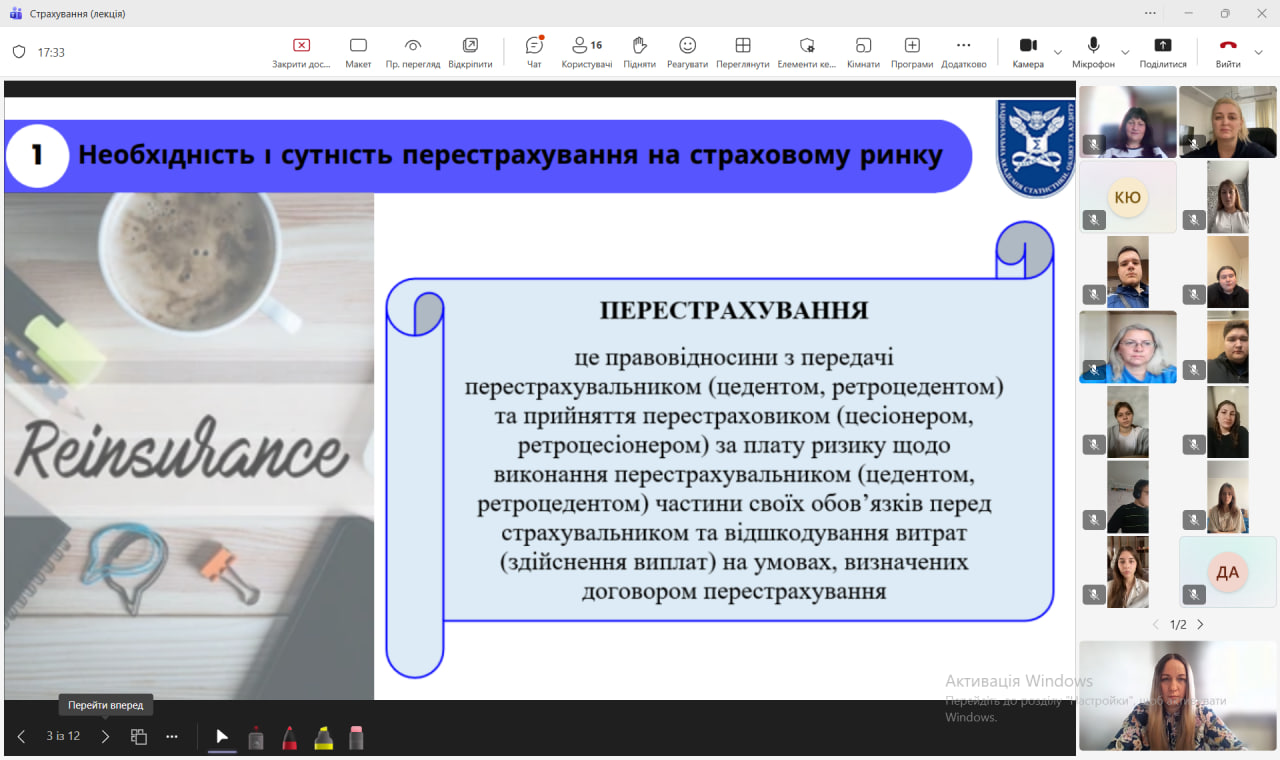Toggle Підняти raise hand

coord(639,52)
